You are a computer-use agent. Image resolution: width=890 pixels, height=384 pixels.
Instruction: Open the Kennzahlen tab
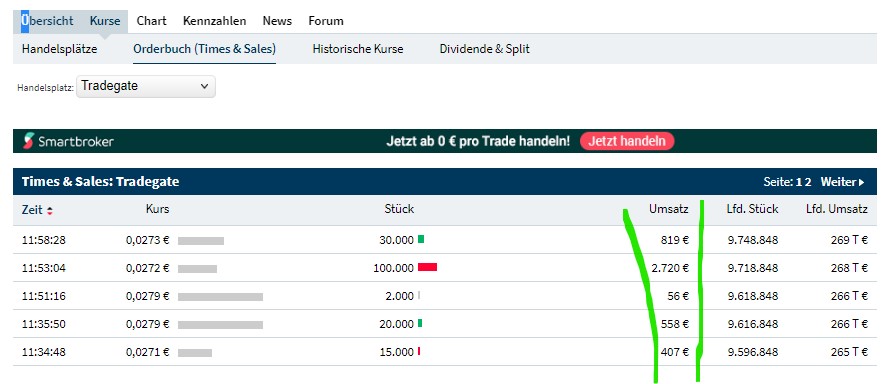[215, 21]
